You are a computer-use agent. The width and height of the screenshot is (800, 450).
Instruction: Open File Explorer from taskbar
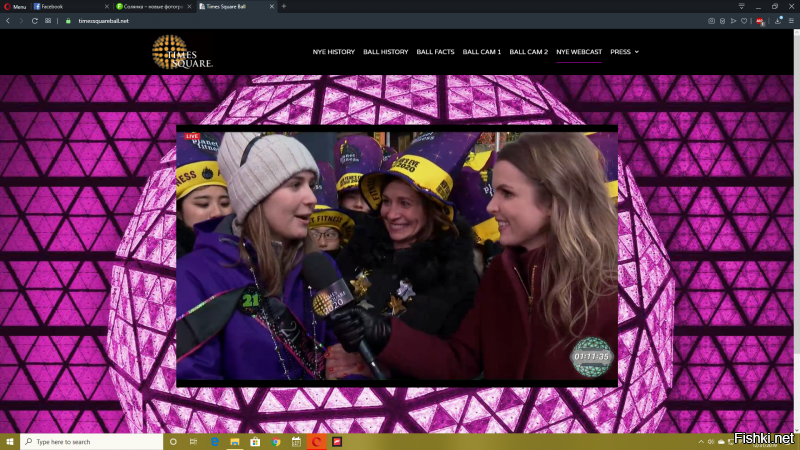[x=235, y=442]
